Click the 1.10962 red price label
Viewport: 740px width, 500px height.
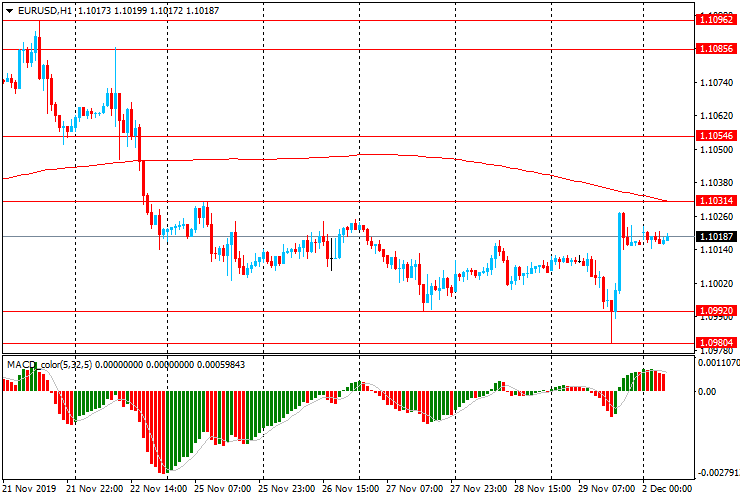tap(716, 20)
